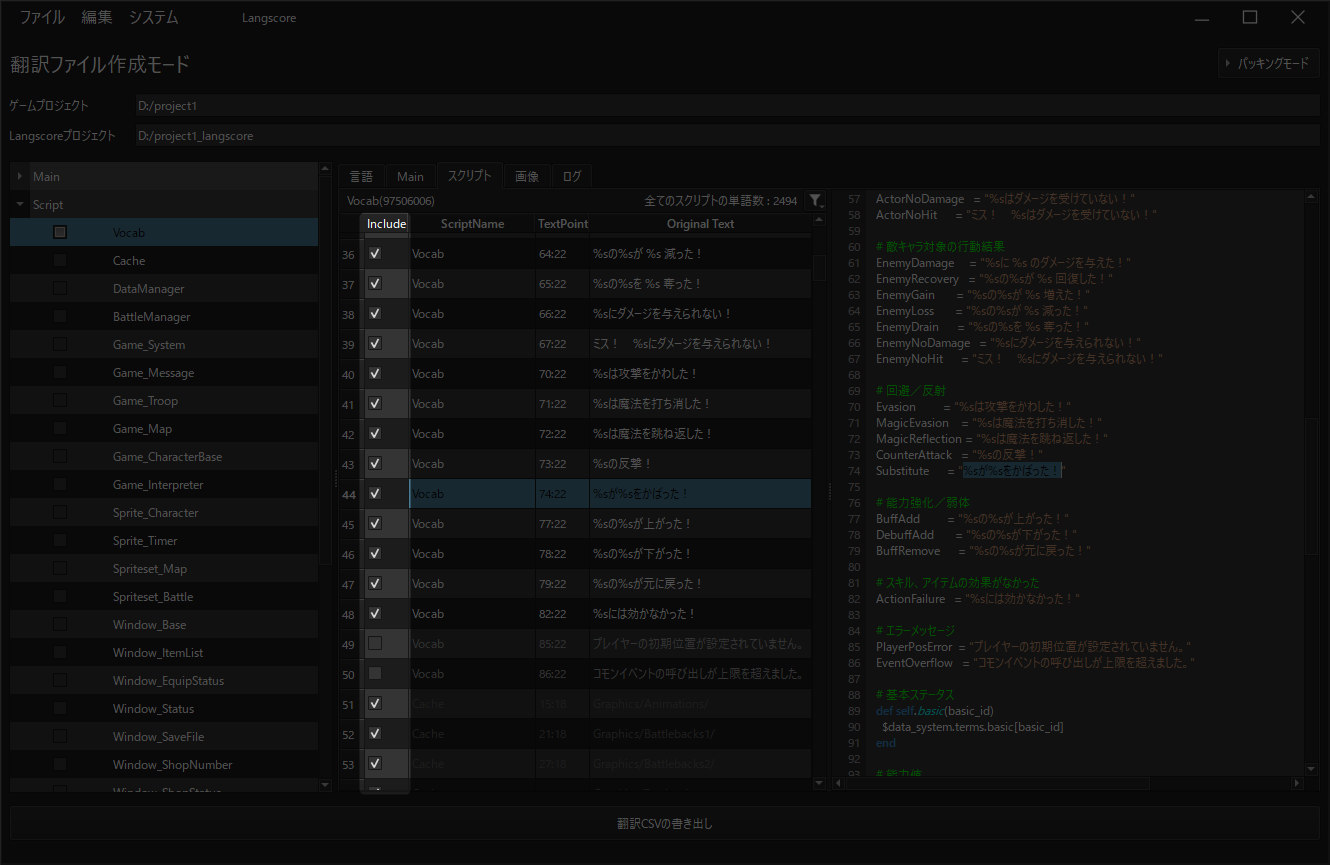The height and width of the screenshot is (865, 1330).
Task: Select Window_Status in script tree
Action: (153, 708)
